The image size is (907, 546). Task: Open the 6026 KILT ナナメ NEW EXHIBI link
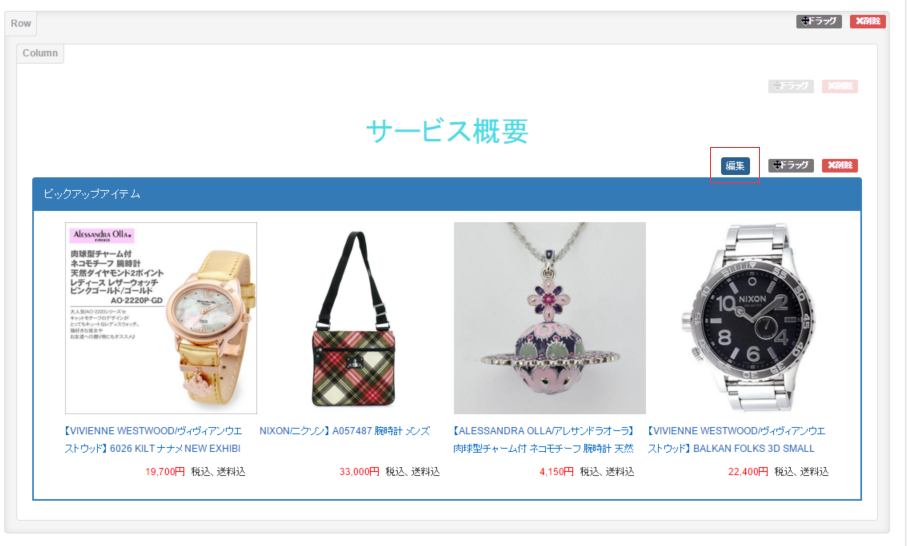click(x=153, y=440)
